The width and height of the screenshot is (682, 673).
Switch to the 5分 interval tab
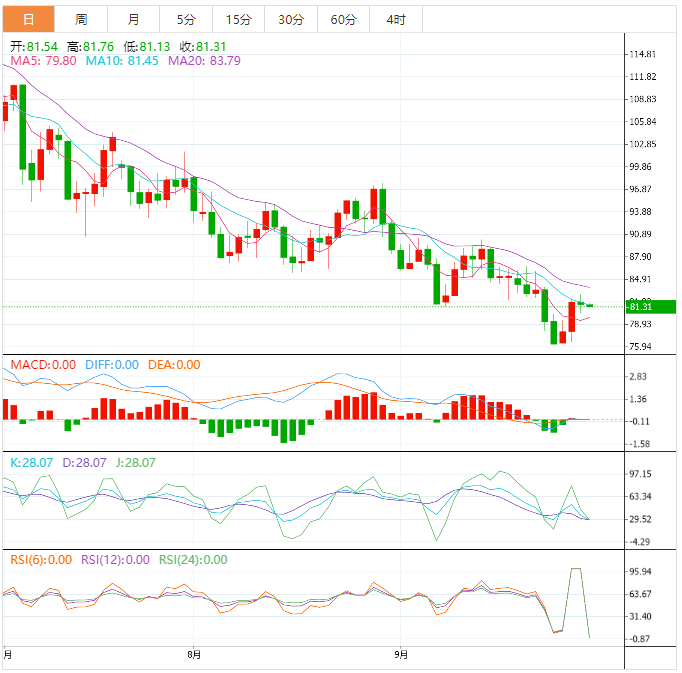pos(186,20)
